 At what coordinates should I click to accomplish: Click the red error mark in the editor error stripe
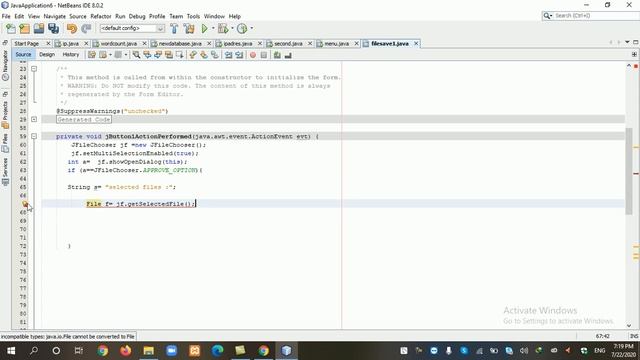click(x=636, y=173)
